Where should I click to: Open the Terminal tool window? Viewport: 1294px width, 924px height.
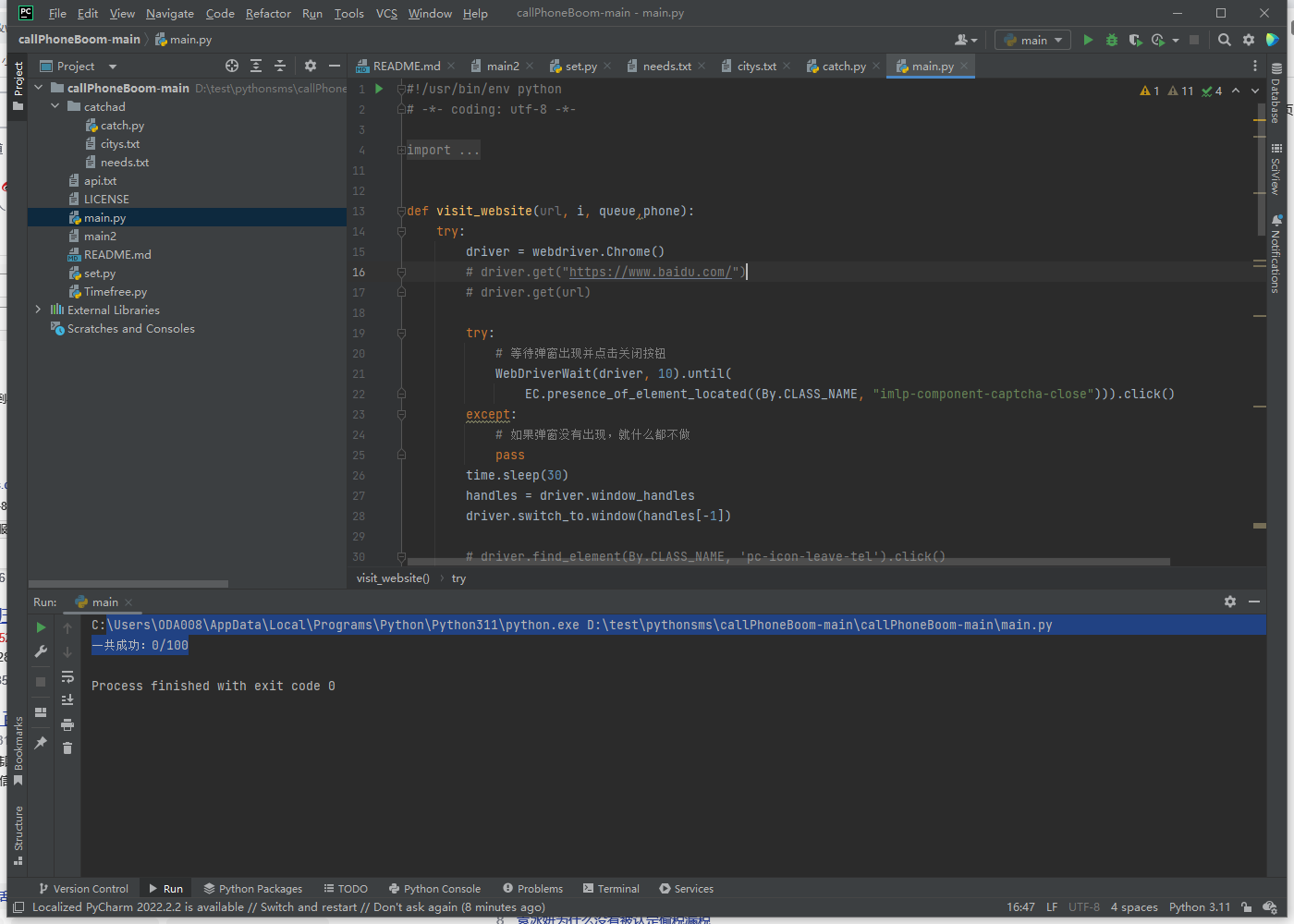[x=610, y=888]
